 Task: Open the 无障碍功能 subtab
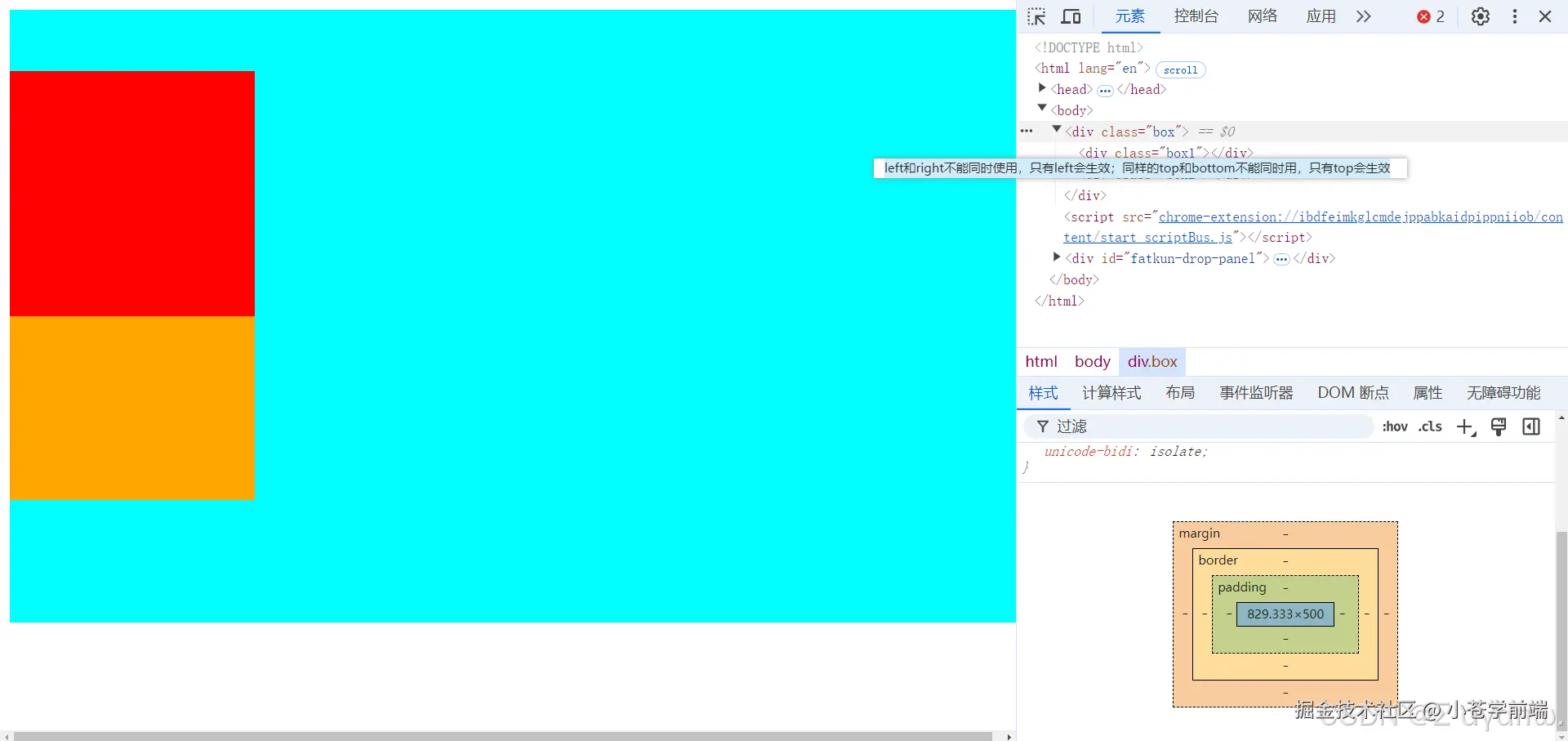tap(1503, 393)
